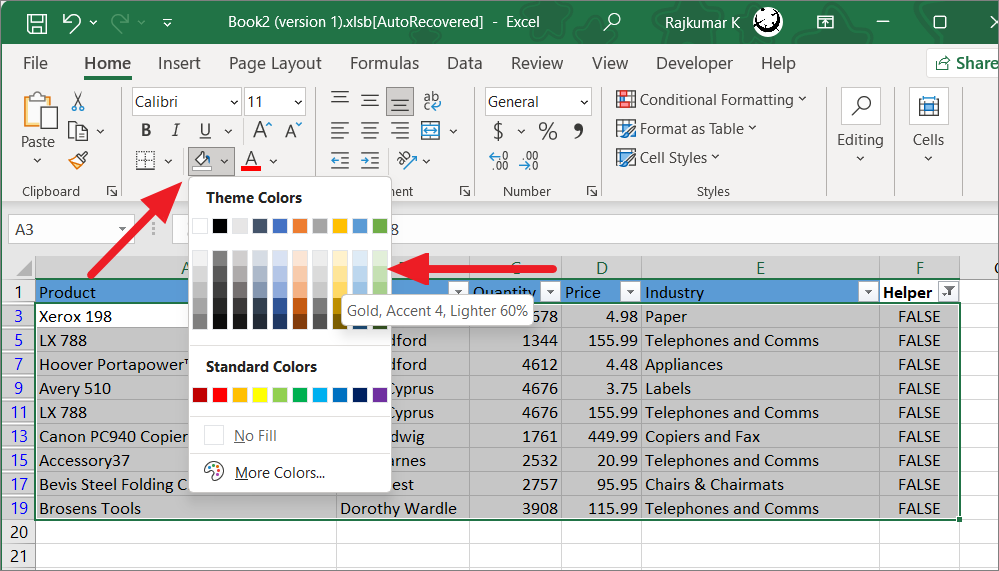Click the Save icon in title bar
The width and height of the screenshot is (999, 571).
pyautogui.click(x=36, y=22)
